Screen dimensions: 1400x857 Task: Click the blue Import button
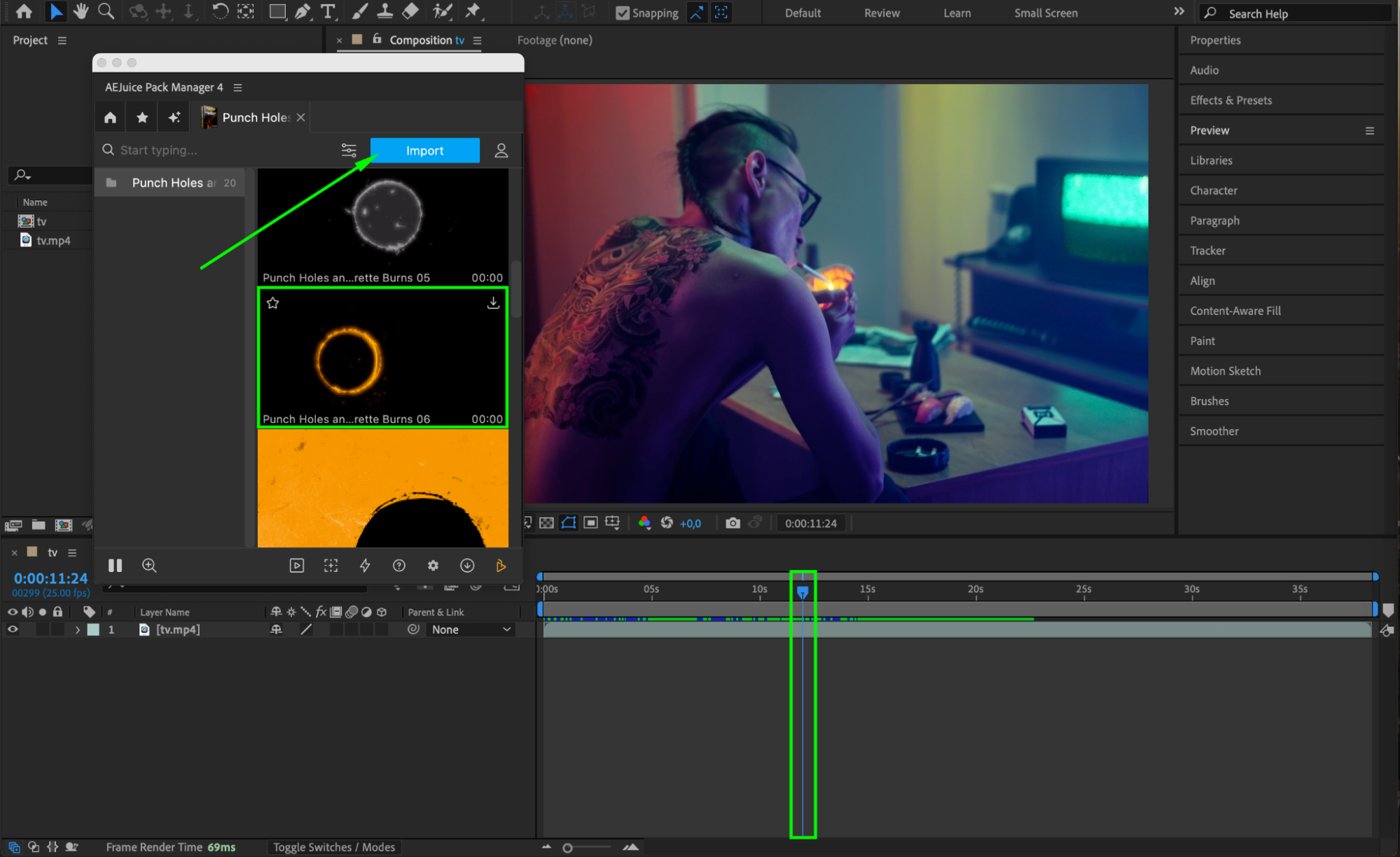(424, 151)
